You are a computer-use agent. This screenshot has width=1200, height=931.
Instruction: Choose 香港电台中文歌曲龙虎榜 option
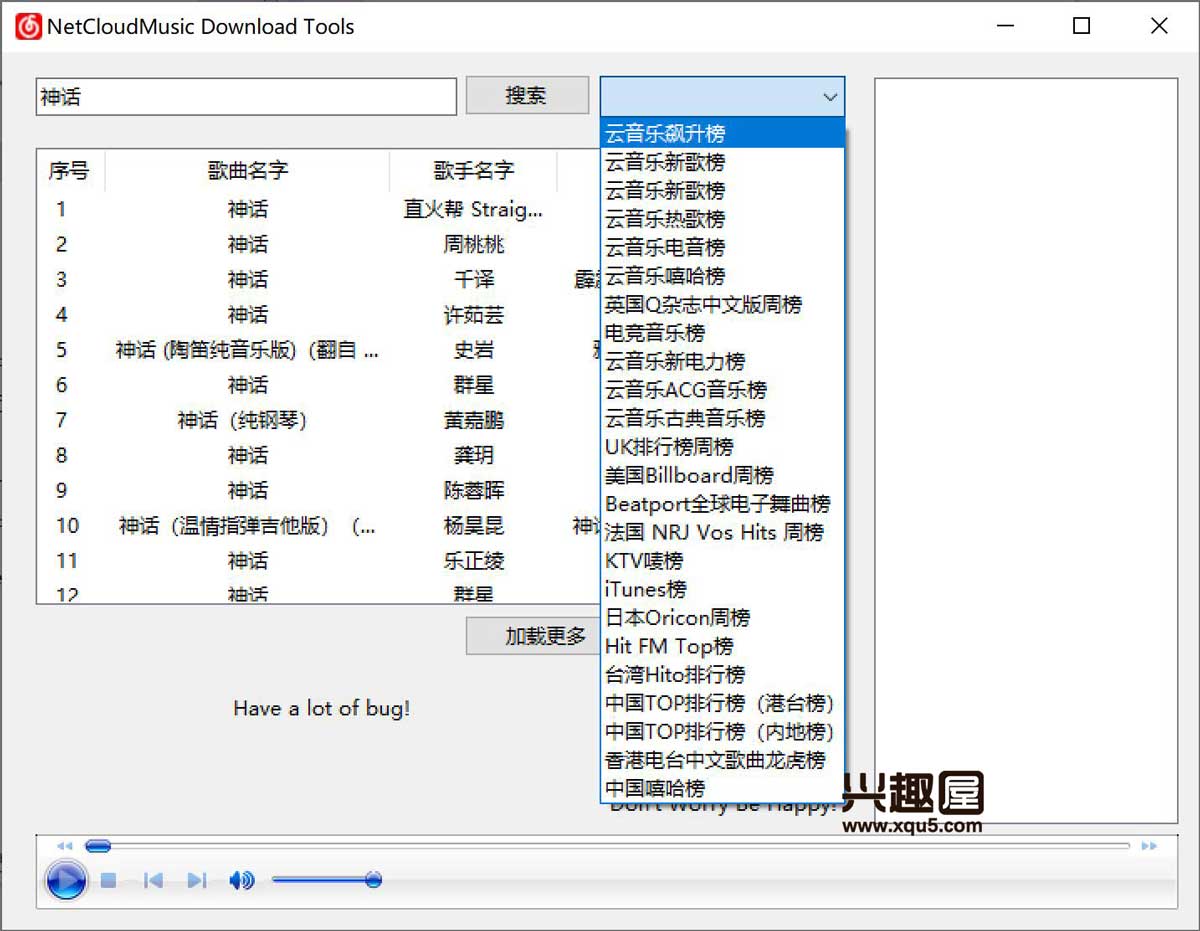click(723, 760)
